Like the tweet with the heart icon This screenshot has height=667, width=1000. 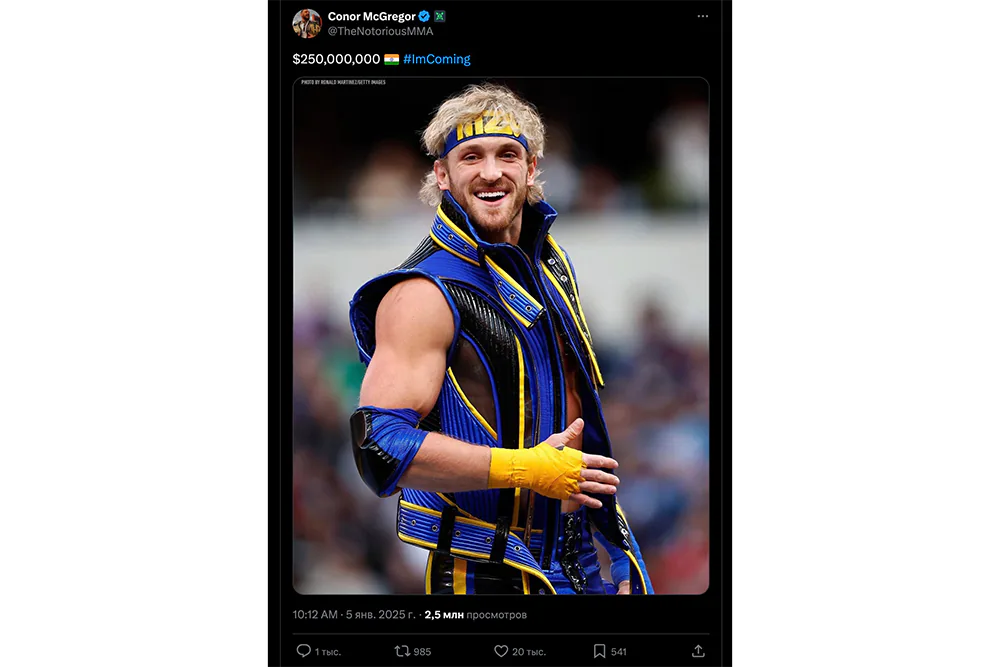[x=501, y=651]
